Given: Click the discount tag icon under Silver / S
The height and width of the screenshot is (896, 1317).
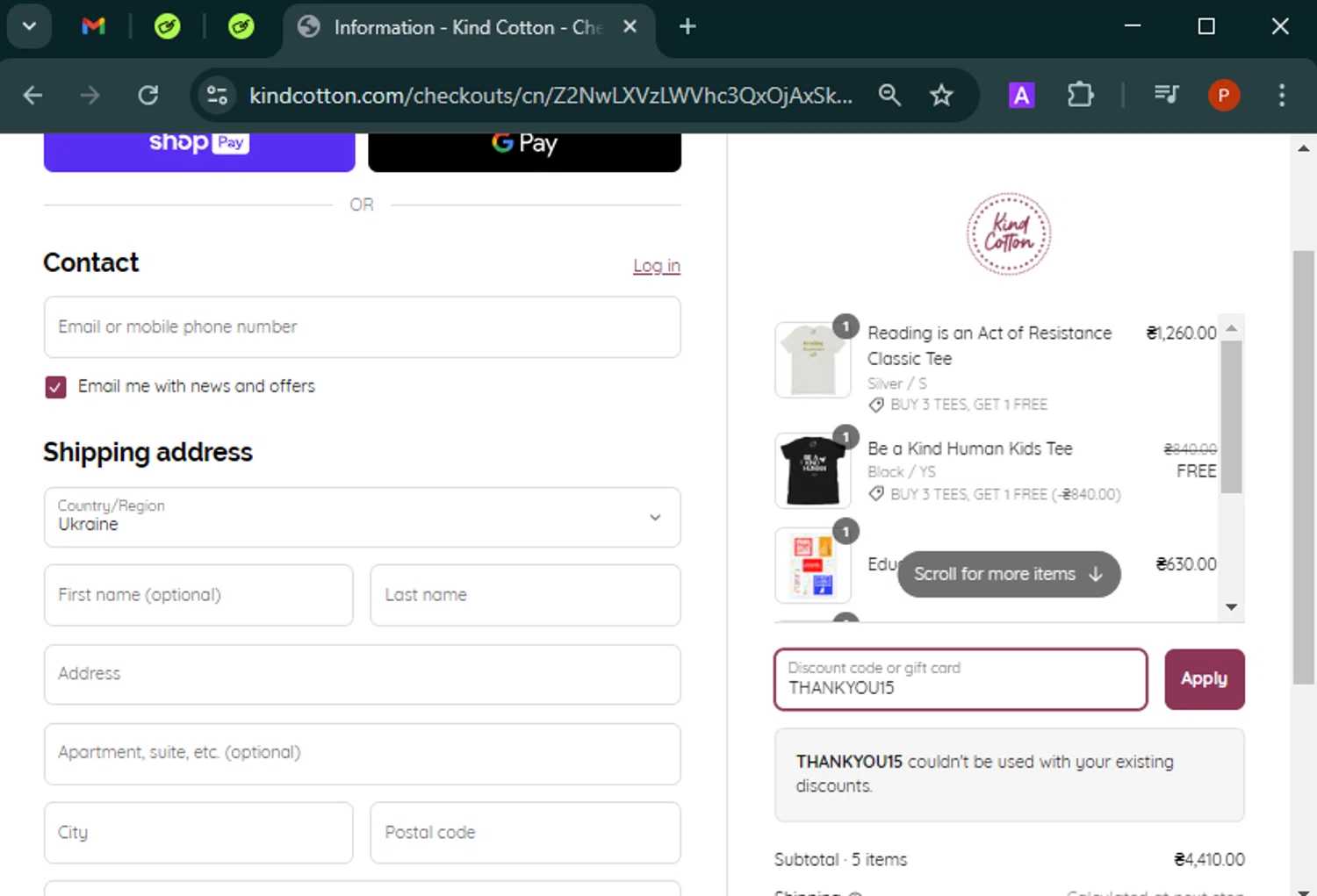Looking at the screenshot, I should (x=876, y=405).
